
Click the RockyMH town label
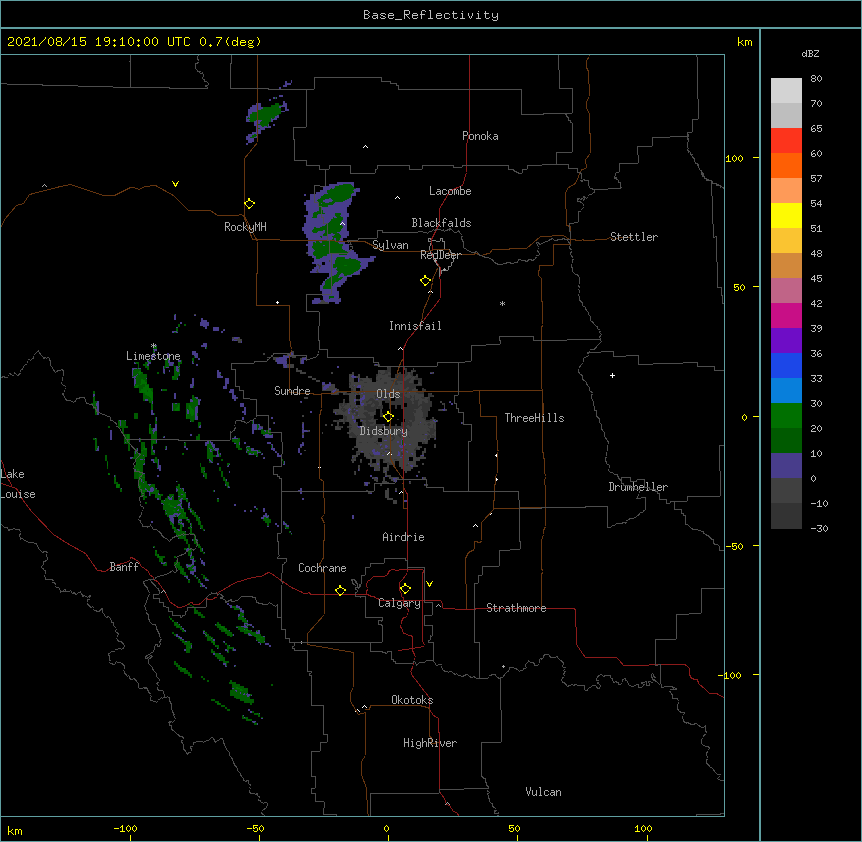[x=245, y=227]
